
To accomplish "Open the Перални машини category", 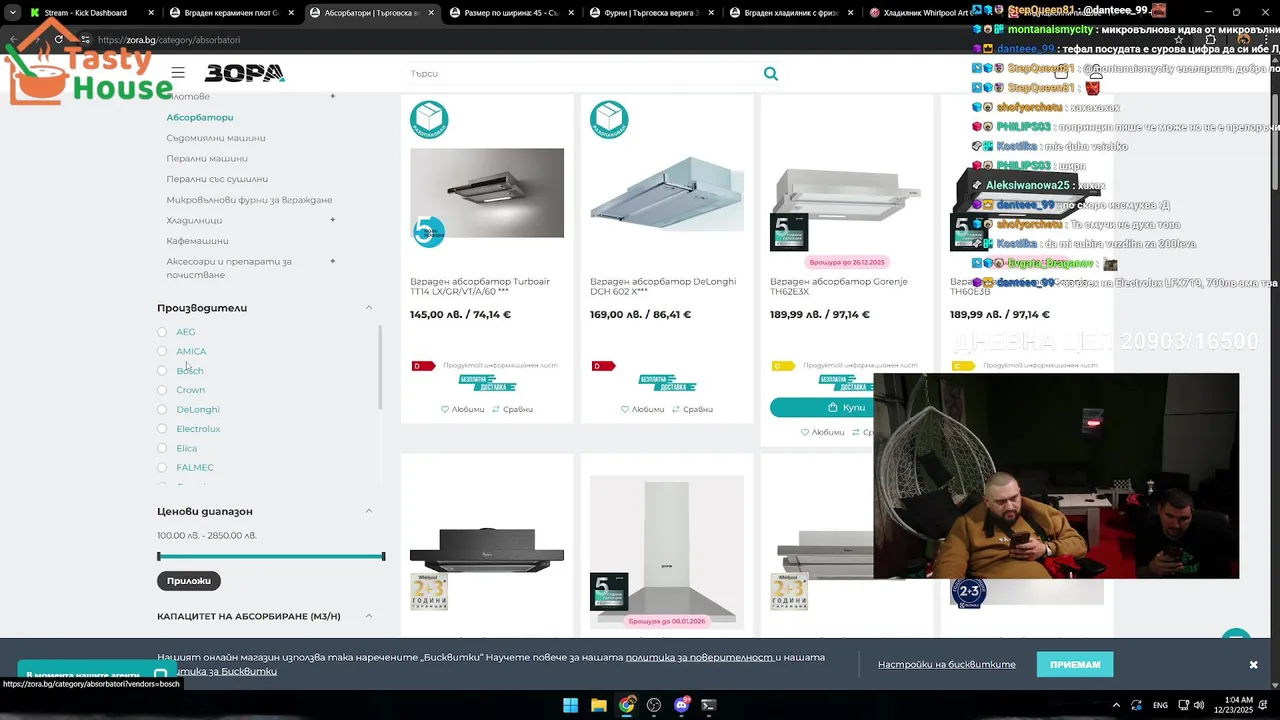I will pyautogui.click(x=207, y=158).
